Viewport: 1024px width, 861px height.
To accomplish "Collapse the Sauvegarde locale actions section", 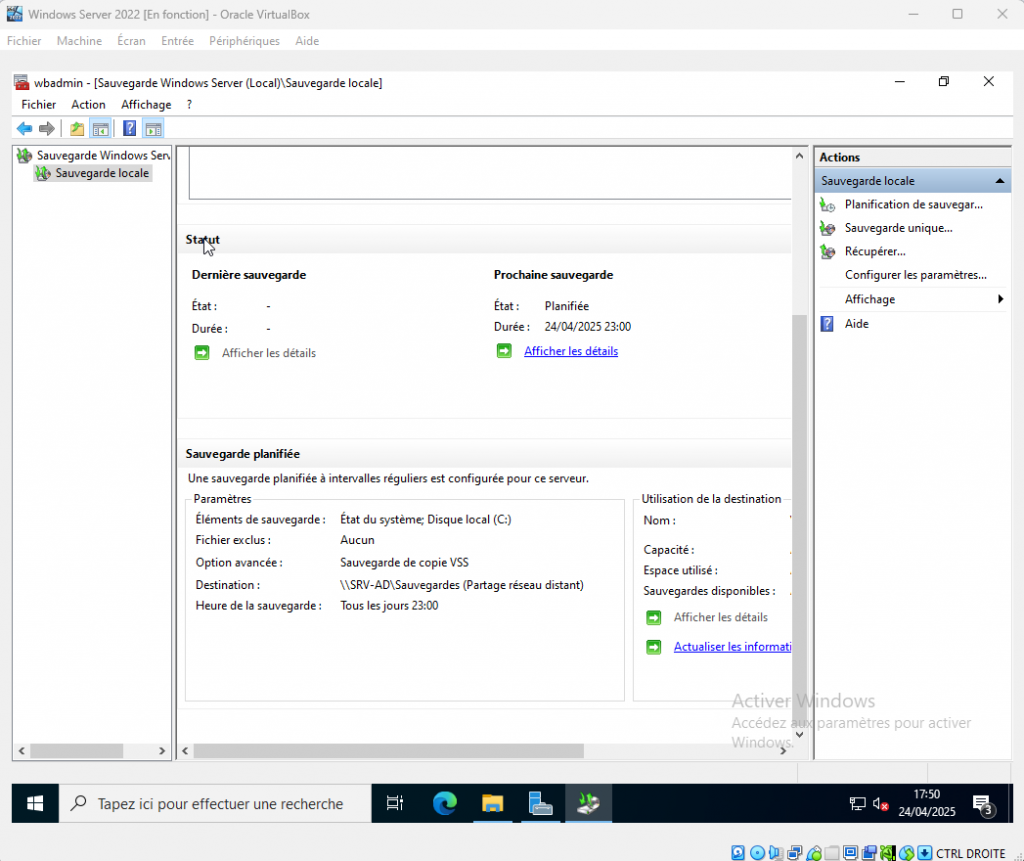I will click(998, 181).
